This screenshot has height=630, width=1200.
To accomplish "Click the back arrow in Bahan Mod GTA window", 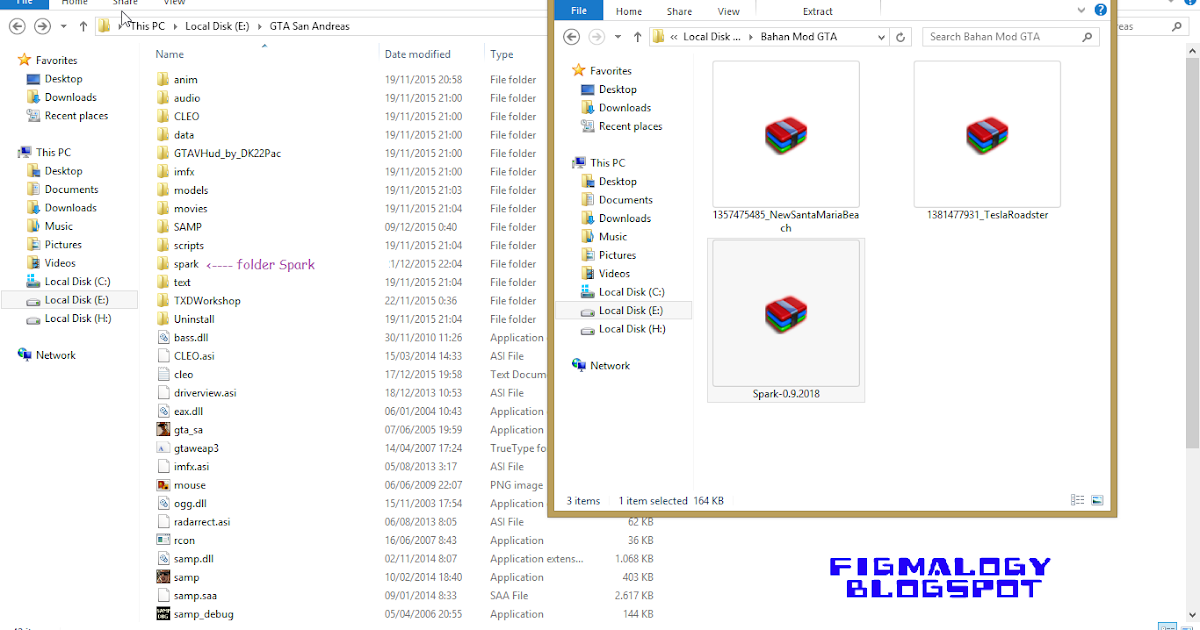I will [572, 37].
